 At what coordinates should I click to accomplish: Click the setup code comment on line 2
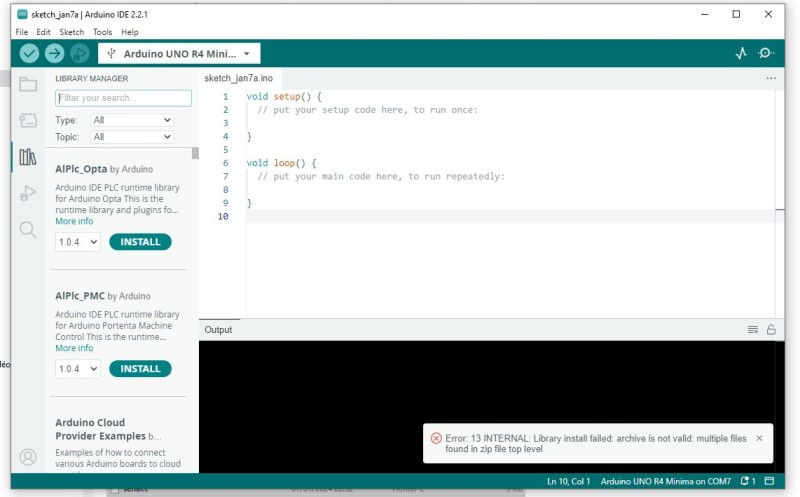pos(367,110)
